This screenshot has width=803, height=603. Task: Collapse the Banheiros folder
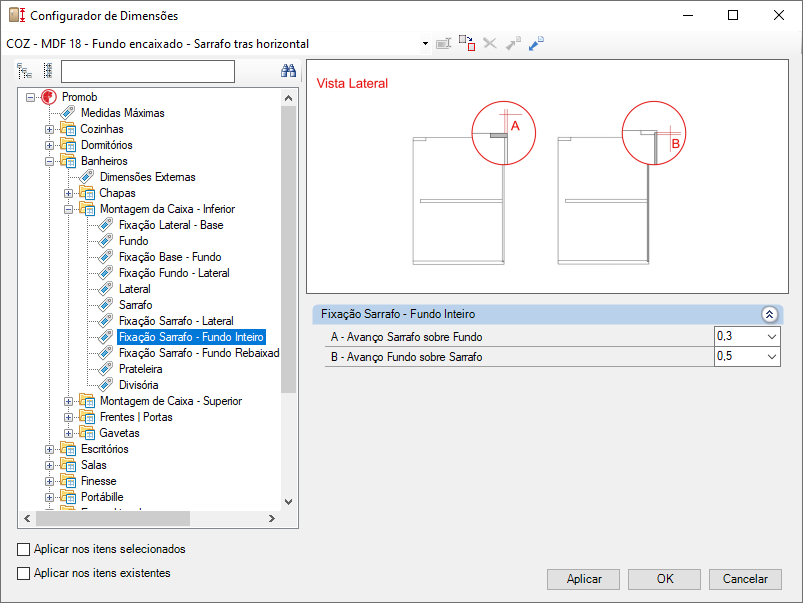pyautogui.click(x=50, y=161)
